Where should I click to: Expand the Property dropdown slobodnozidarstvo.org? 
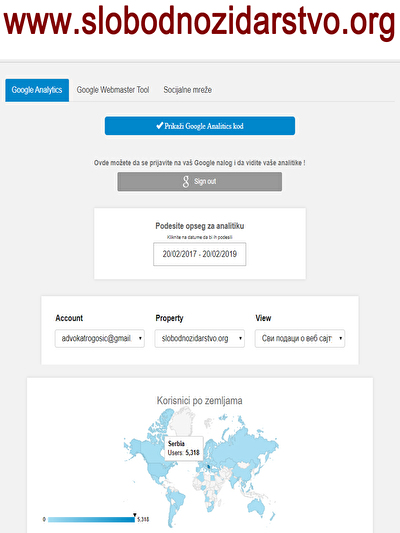click(x=199, y=338)
